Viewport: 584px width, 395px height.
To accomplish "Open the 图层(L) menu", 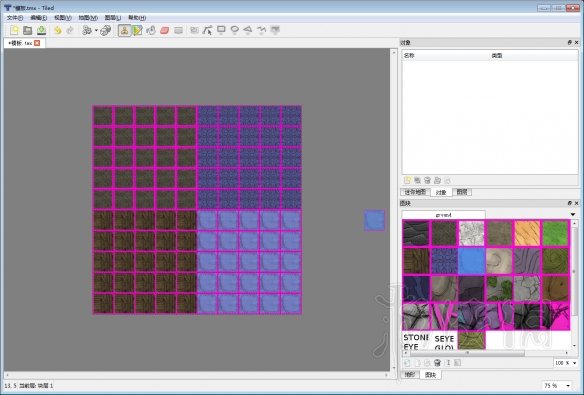I will (112, 17).
